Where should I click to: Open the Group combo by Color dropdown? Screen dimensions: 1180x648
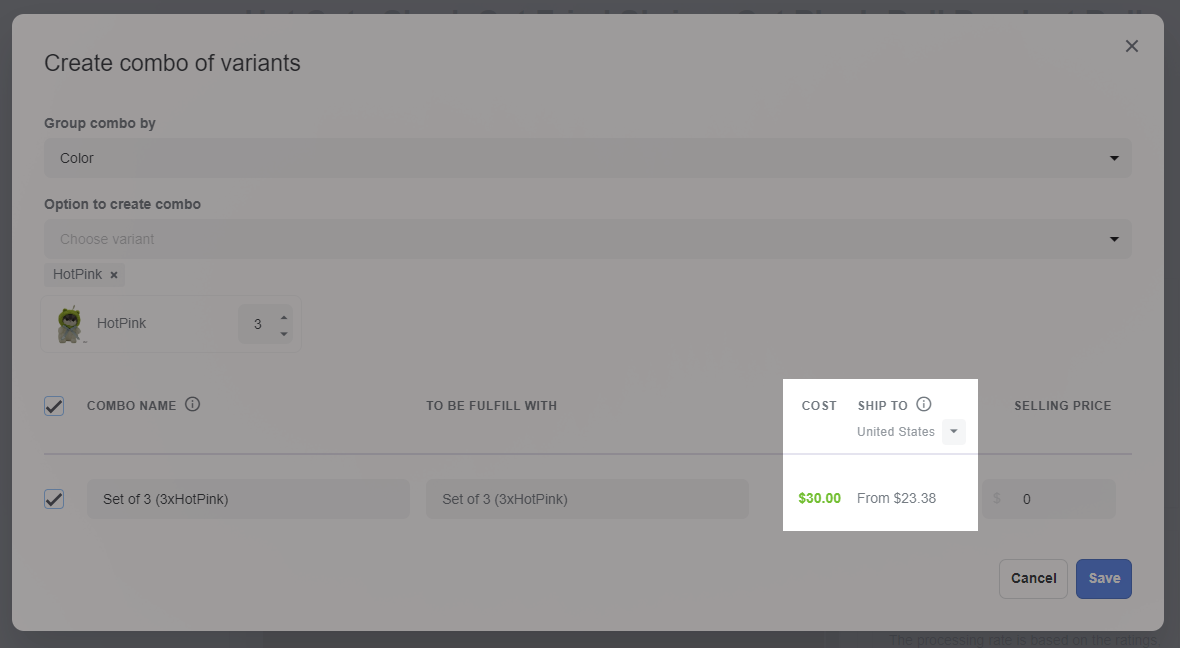click(587, 158)
